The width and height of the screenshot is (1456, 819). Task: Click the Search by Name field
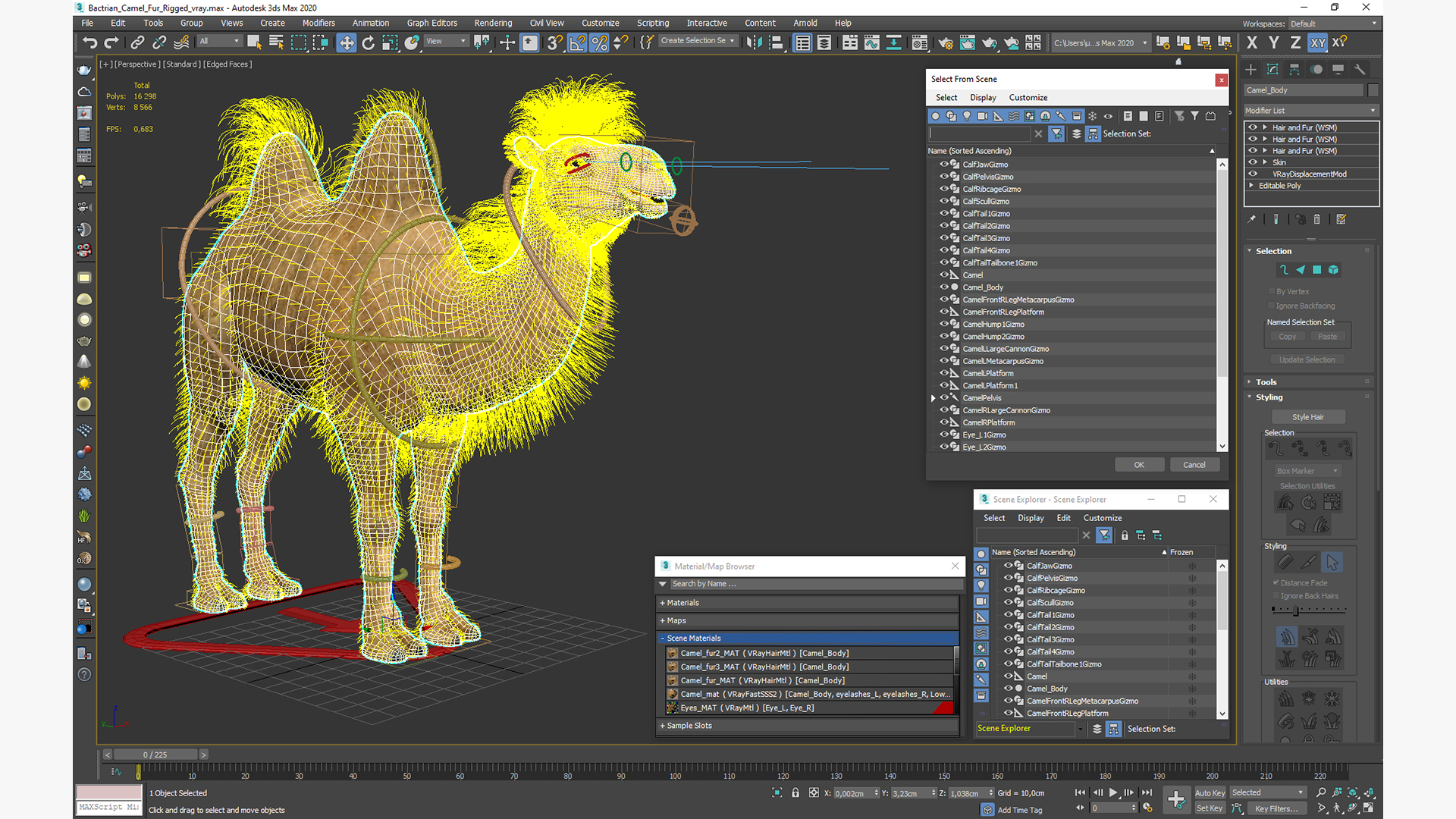coord(816,584)
